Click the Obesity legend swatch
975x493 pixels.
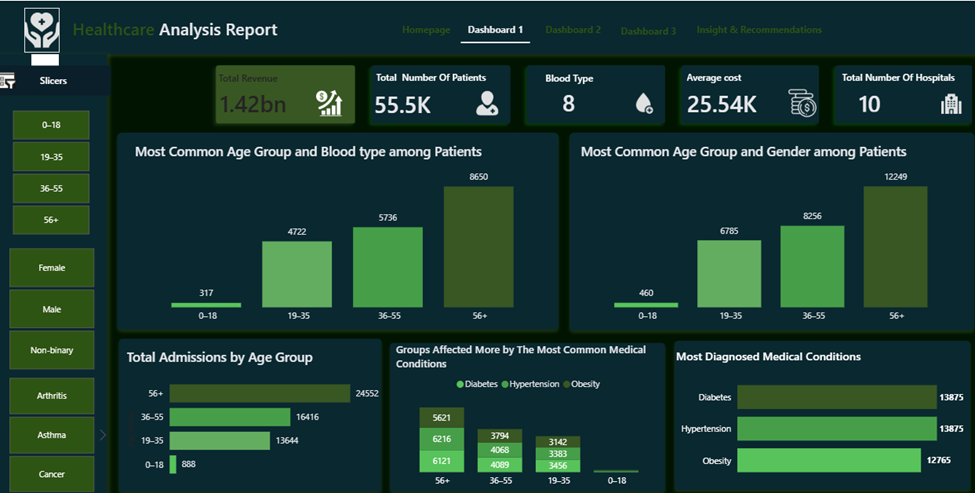pyautogui.click(x=566, y=384)
